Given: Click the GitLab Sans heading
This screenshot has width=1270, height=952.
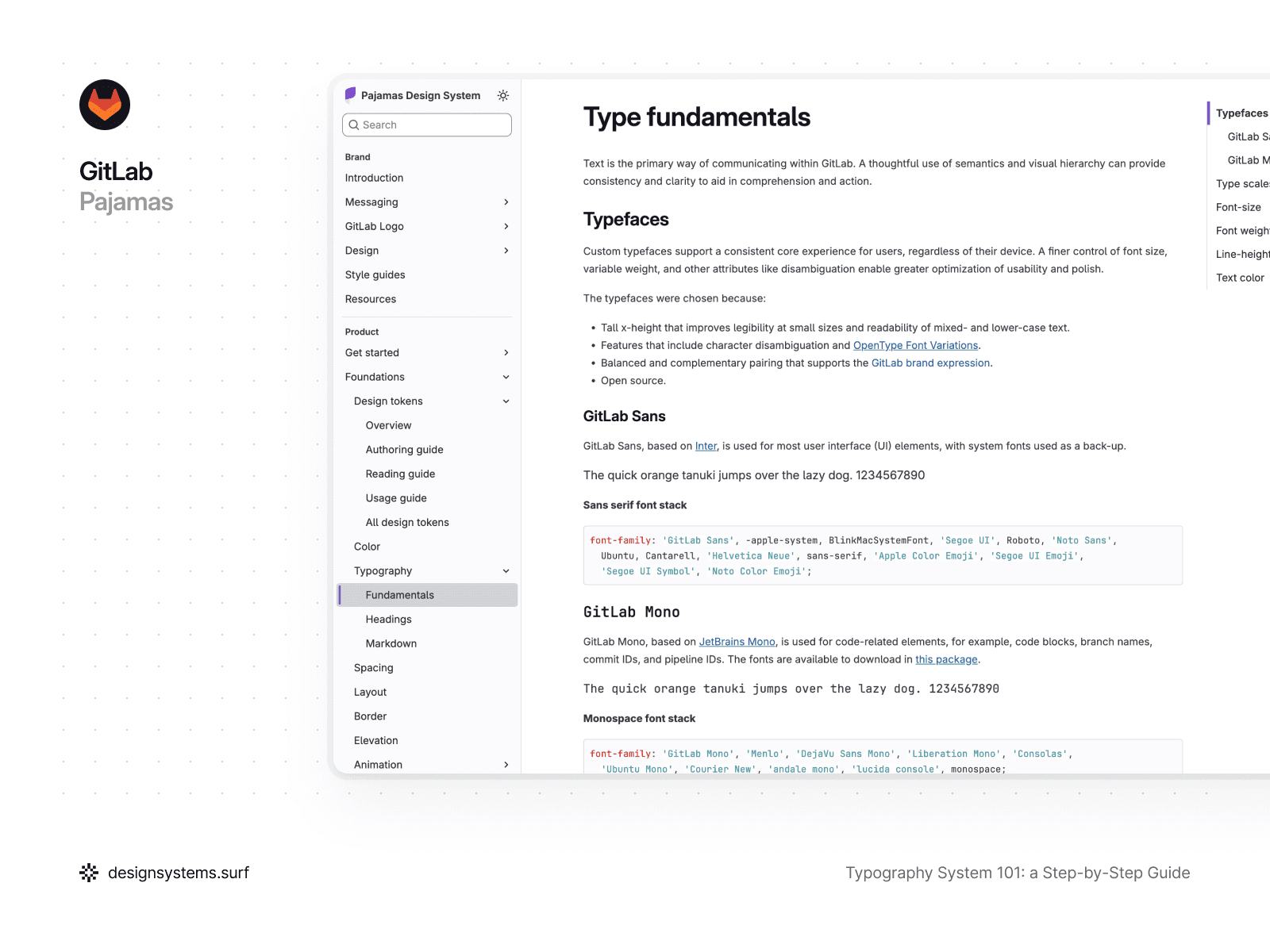Looking at the screenshot, I should (x=624, y=416).
